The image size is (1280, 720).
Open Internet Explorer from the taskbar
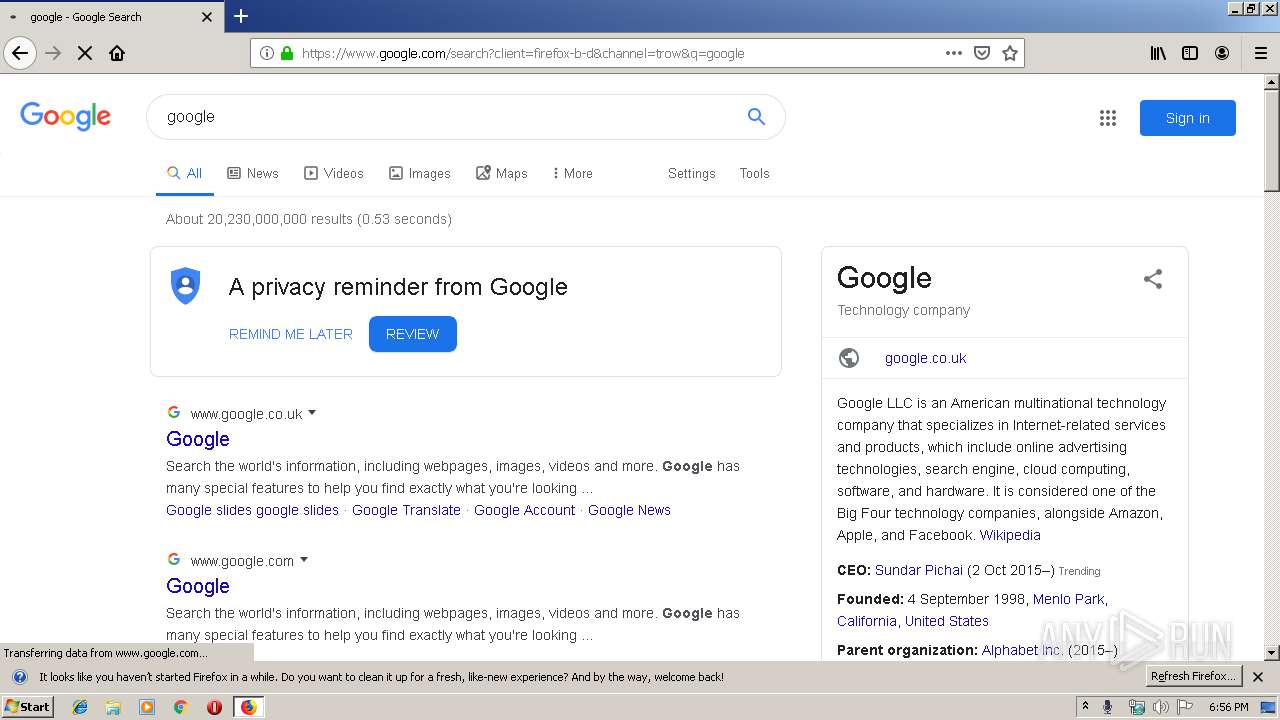click(x=80, y=707)
